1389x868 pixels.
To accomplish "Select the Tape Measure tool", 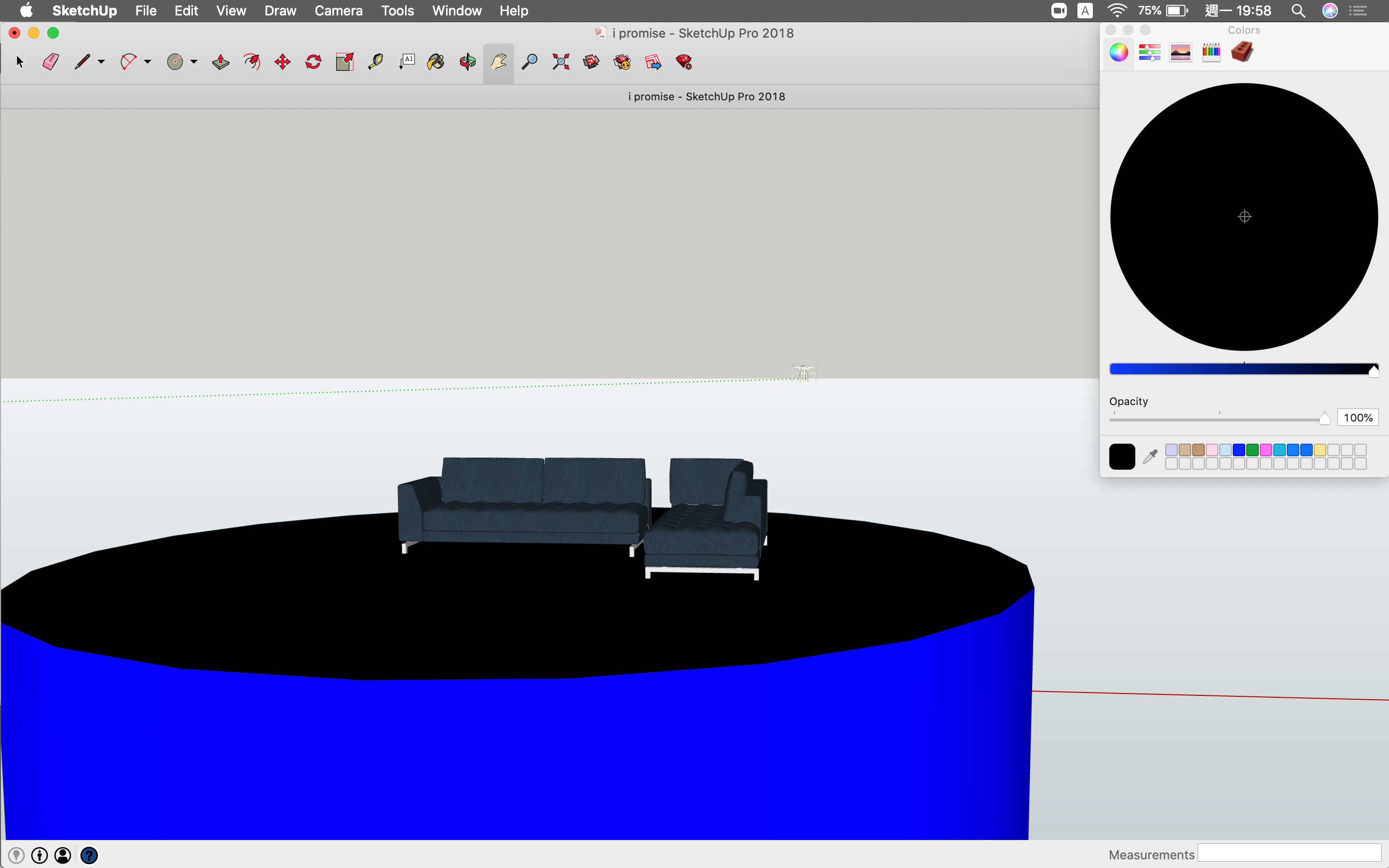I will point(375,62).
